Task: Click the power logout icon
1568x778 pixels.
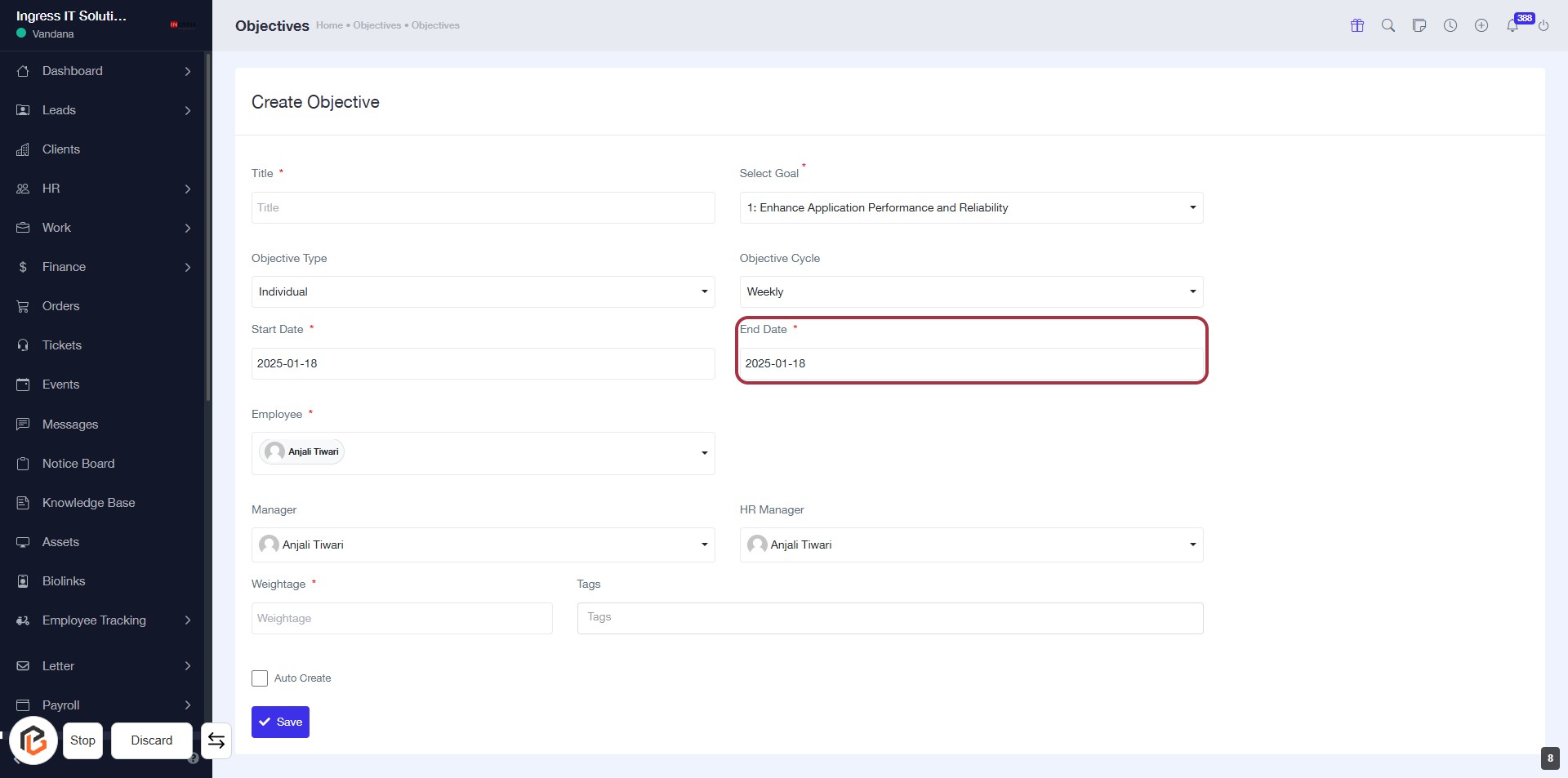Action: 1543,25
